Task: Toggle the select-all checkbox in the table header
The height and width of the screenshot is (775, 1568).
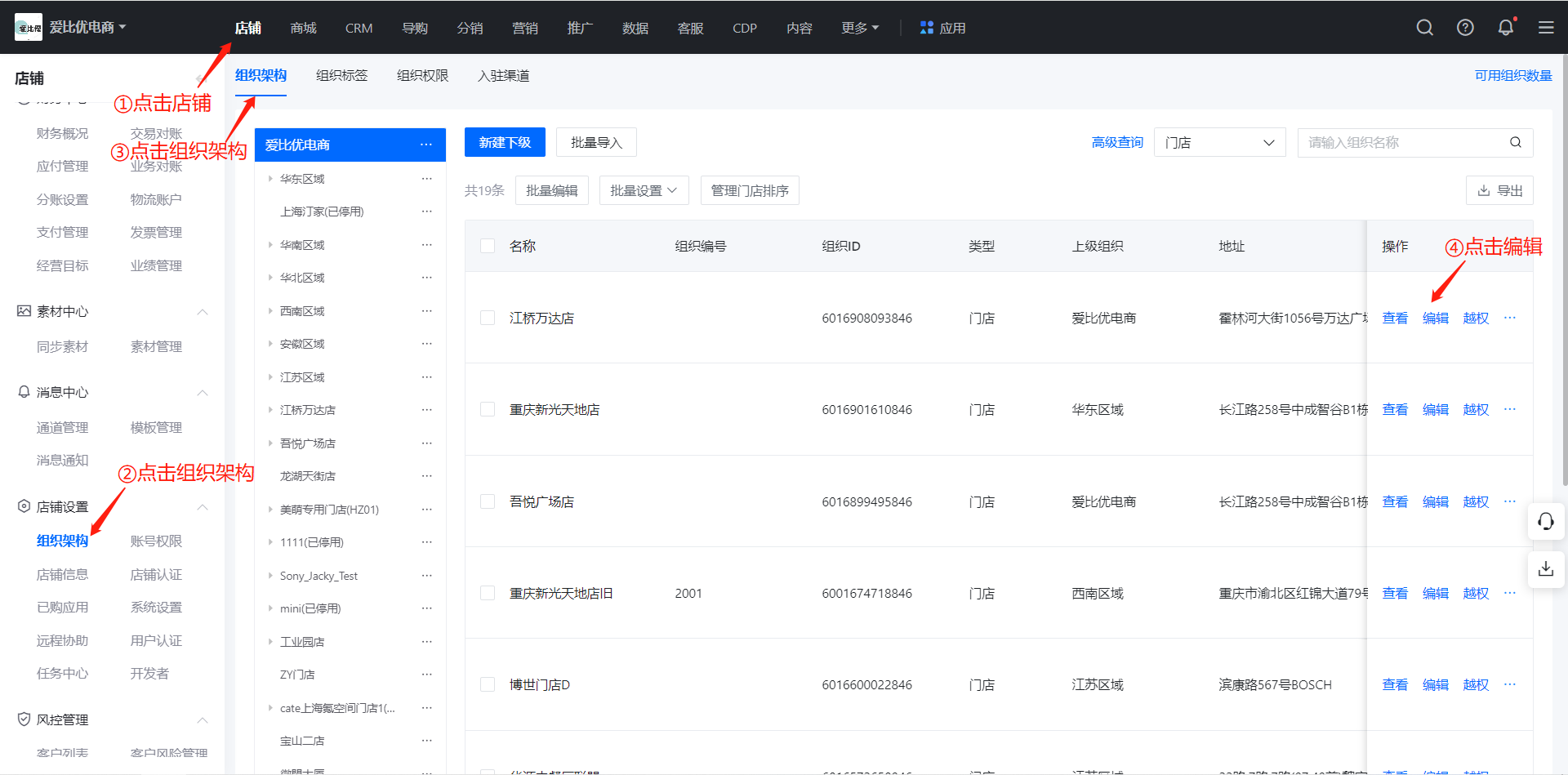Action: click(x=488, y=246)
